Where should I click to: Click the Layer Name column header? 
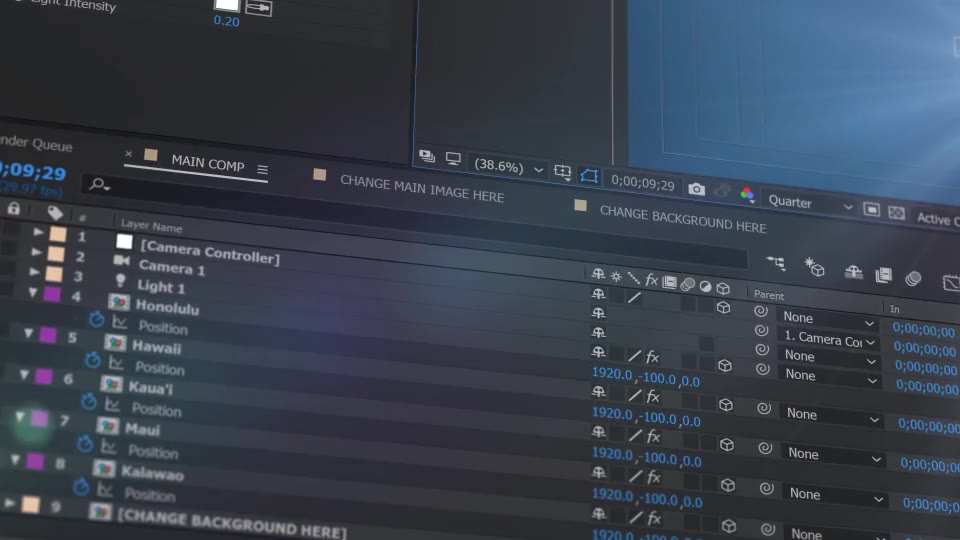[151, 226]
